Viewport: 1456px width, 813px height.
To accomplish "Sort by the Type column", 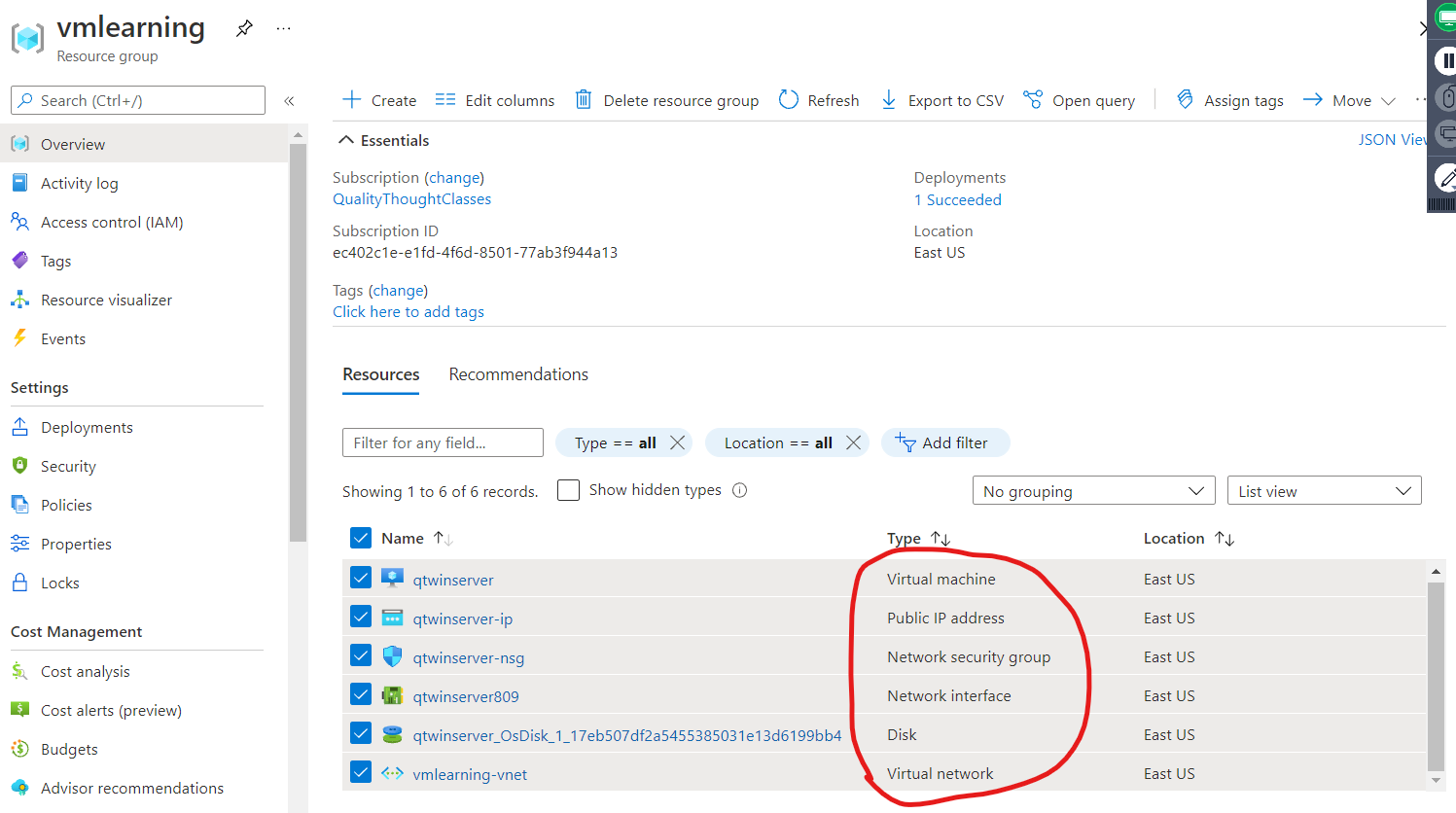I will (918, 538).
